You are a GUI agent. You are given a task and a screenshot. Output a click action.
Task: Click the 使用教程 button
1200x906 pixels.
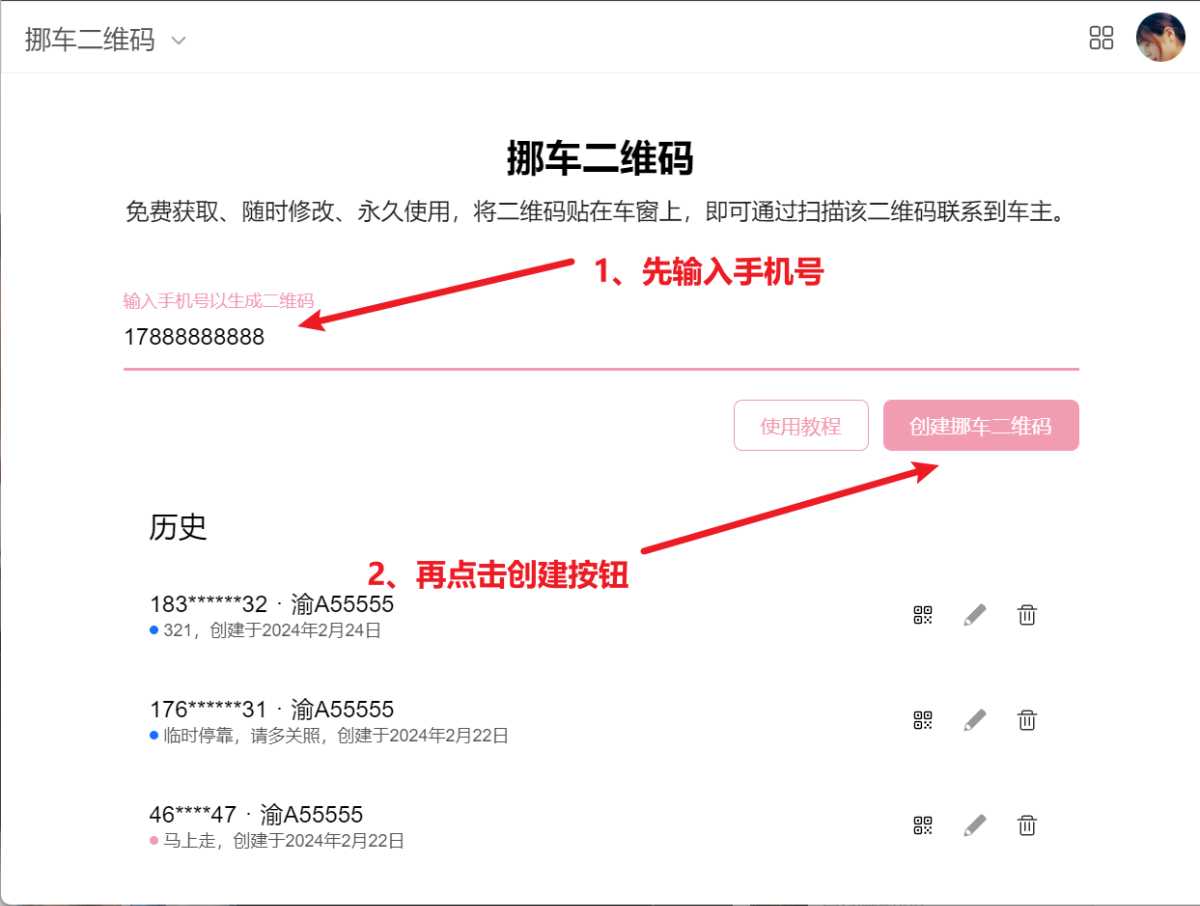pos(800,426)
